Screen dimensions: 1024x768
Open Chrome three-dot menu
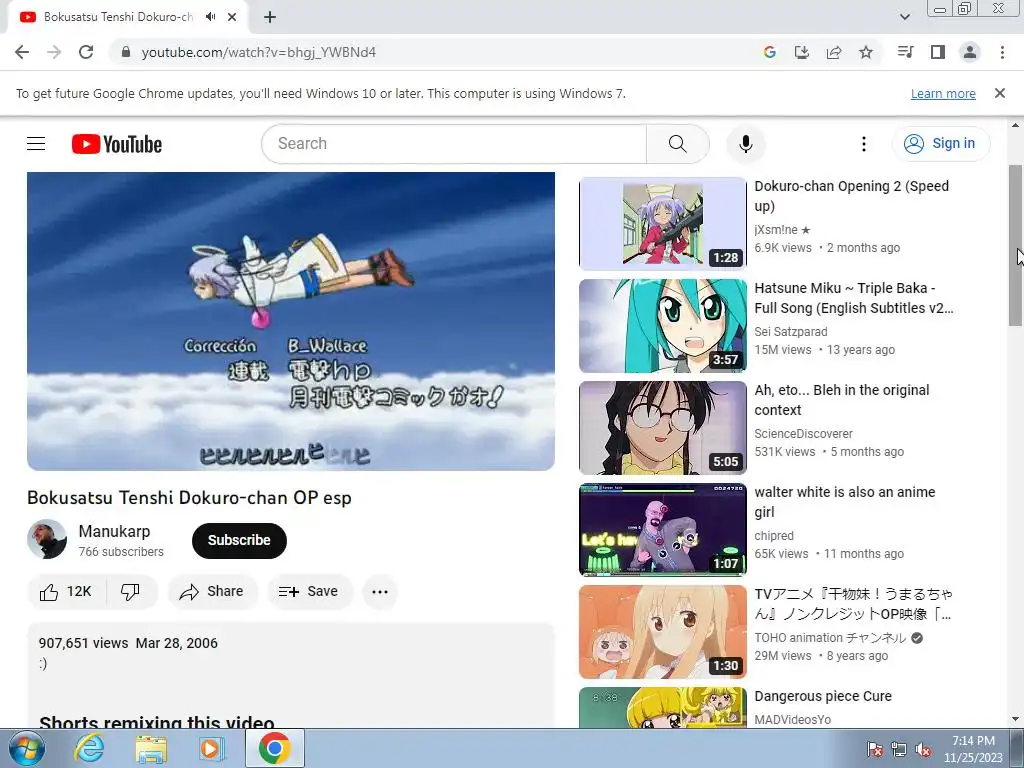tap(1002, 52)
